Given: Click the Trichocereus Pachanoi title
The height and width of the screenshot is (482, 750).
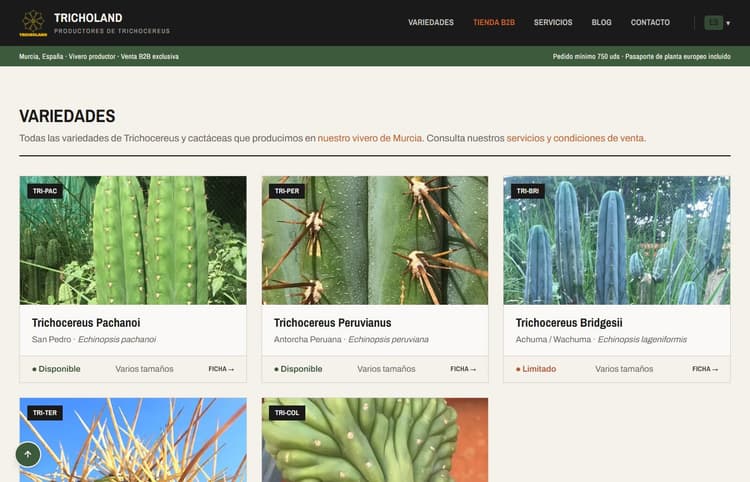Looking at the screenshot, I should [x=86, y=323].
